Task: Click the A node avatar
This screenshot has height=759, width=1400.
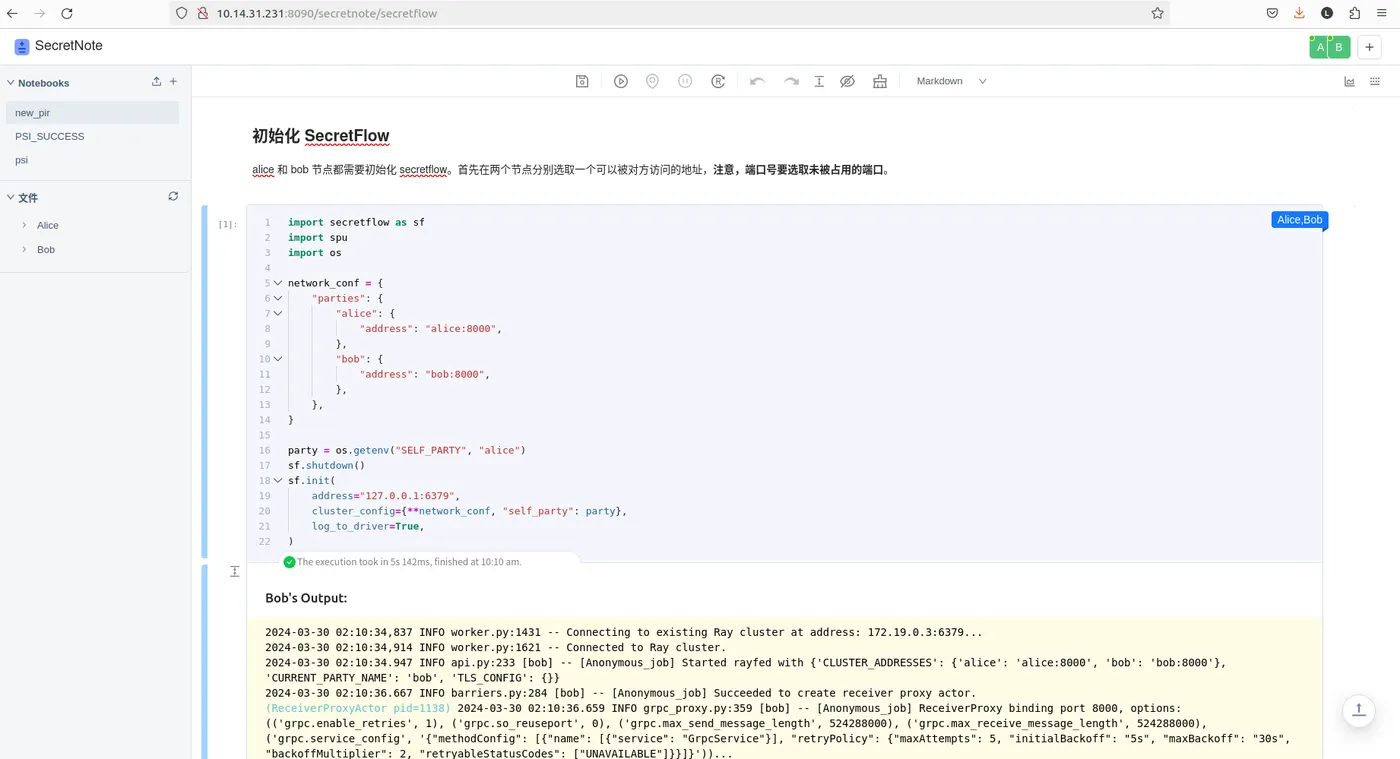Action: tap(1321, 47)
